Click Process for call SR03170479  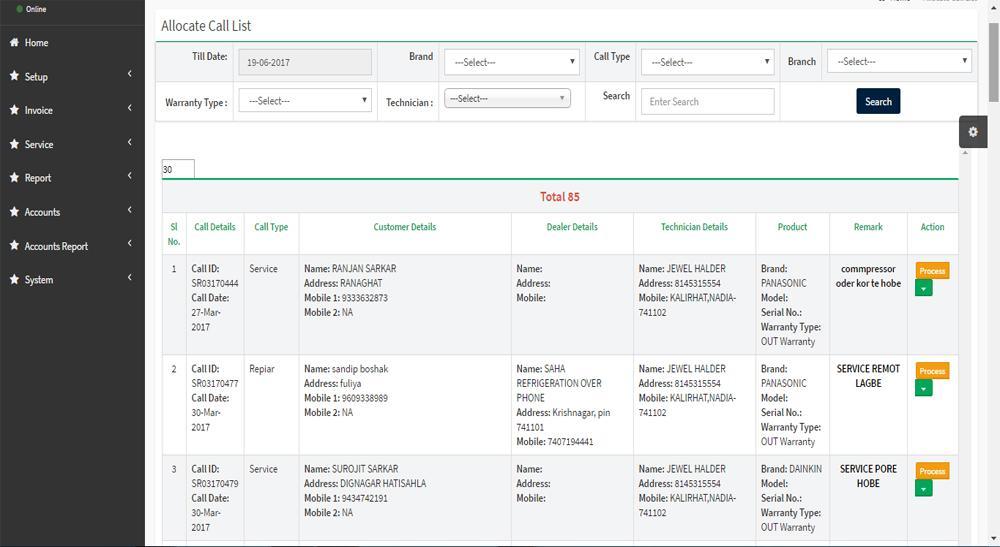(x=932, y=471)
